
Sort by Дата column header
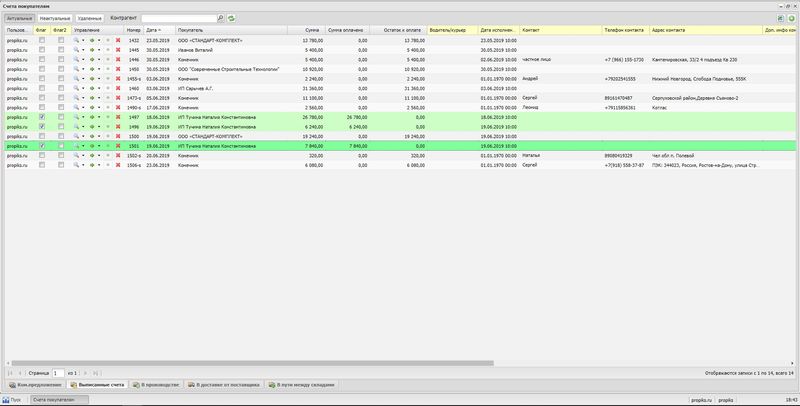pyautogui.click(x=159, y=31)
